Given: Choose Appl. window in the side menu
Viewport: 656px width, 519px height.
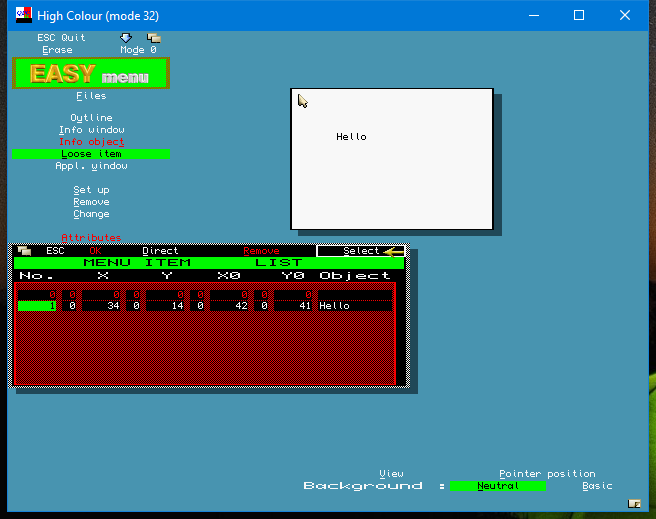Looking at the screenshot, I should click(91, 166).
